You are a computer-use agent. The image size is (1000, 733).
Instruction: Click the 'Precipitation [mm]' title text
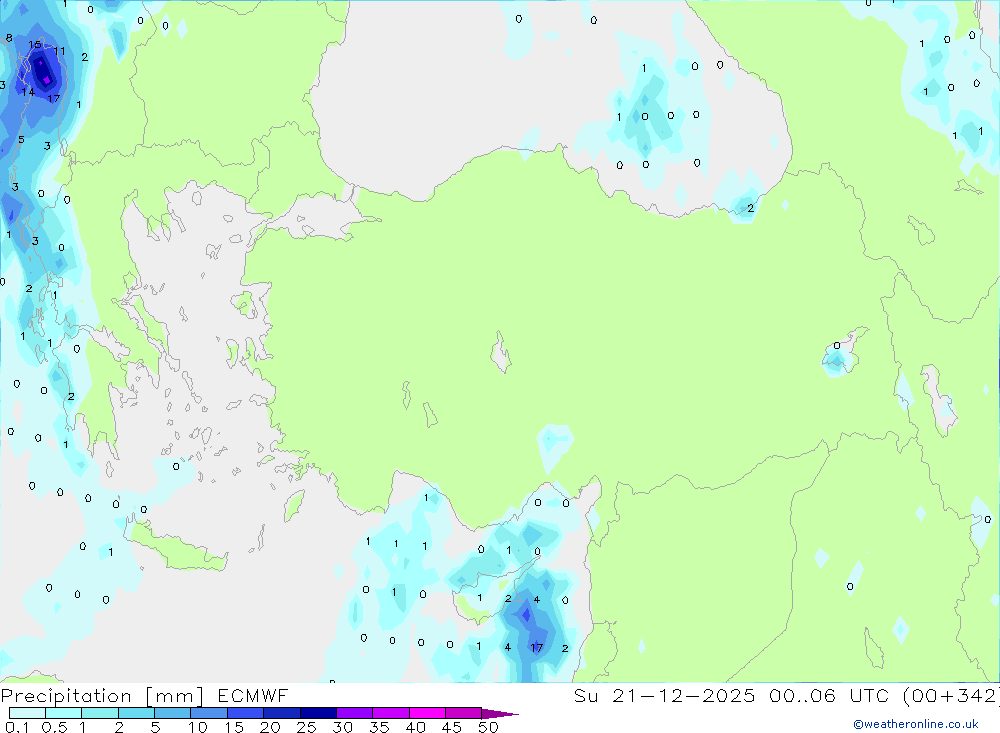103,696
